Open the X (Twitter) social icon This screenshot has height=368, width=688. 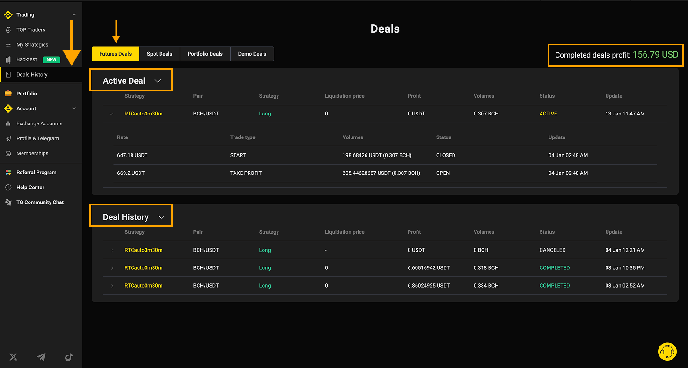click(x=14, y=357)
